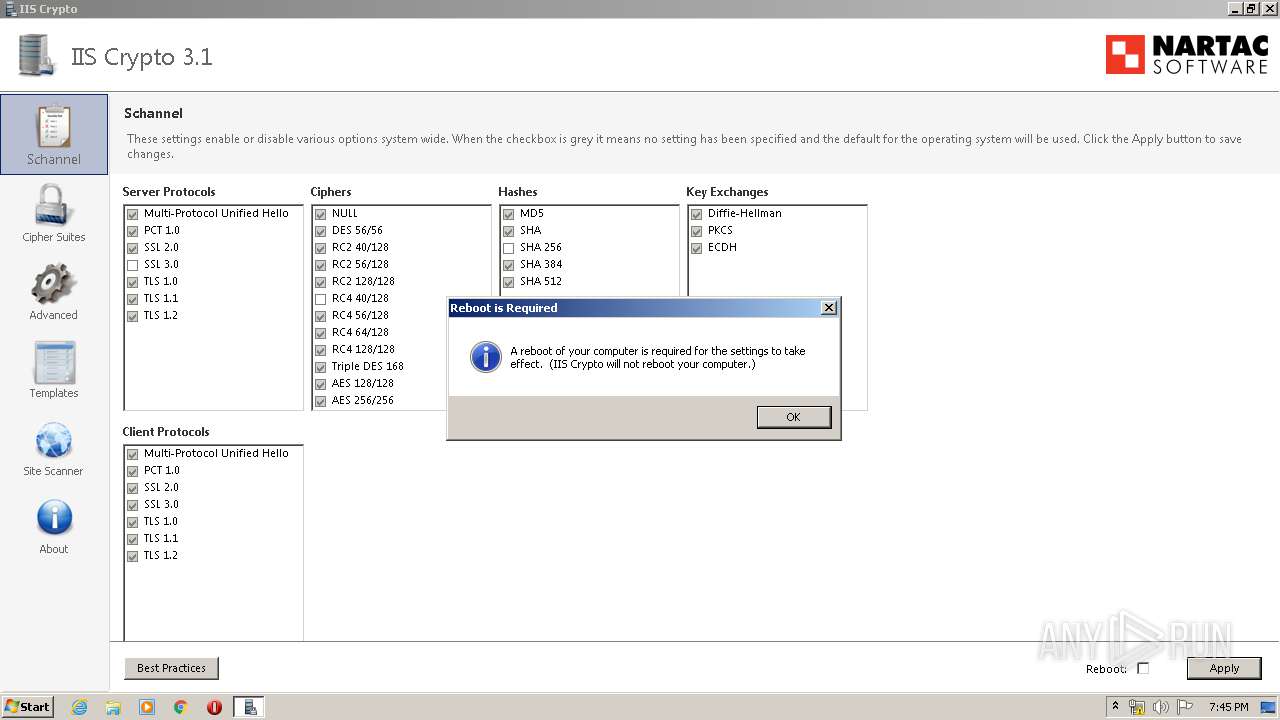Viewport: 1280px width, 720px height.
Task: Click the Apply button
Action: point(1224,668)
